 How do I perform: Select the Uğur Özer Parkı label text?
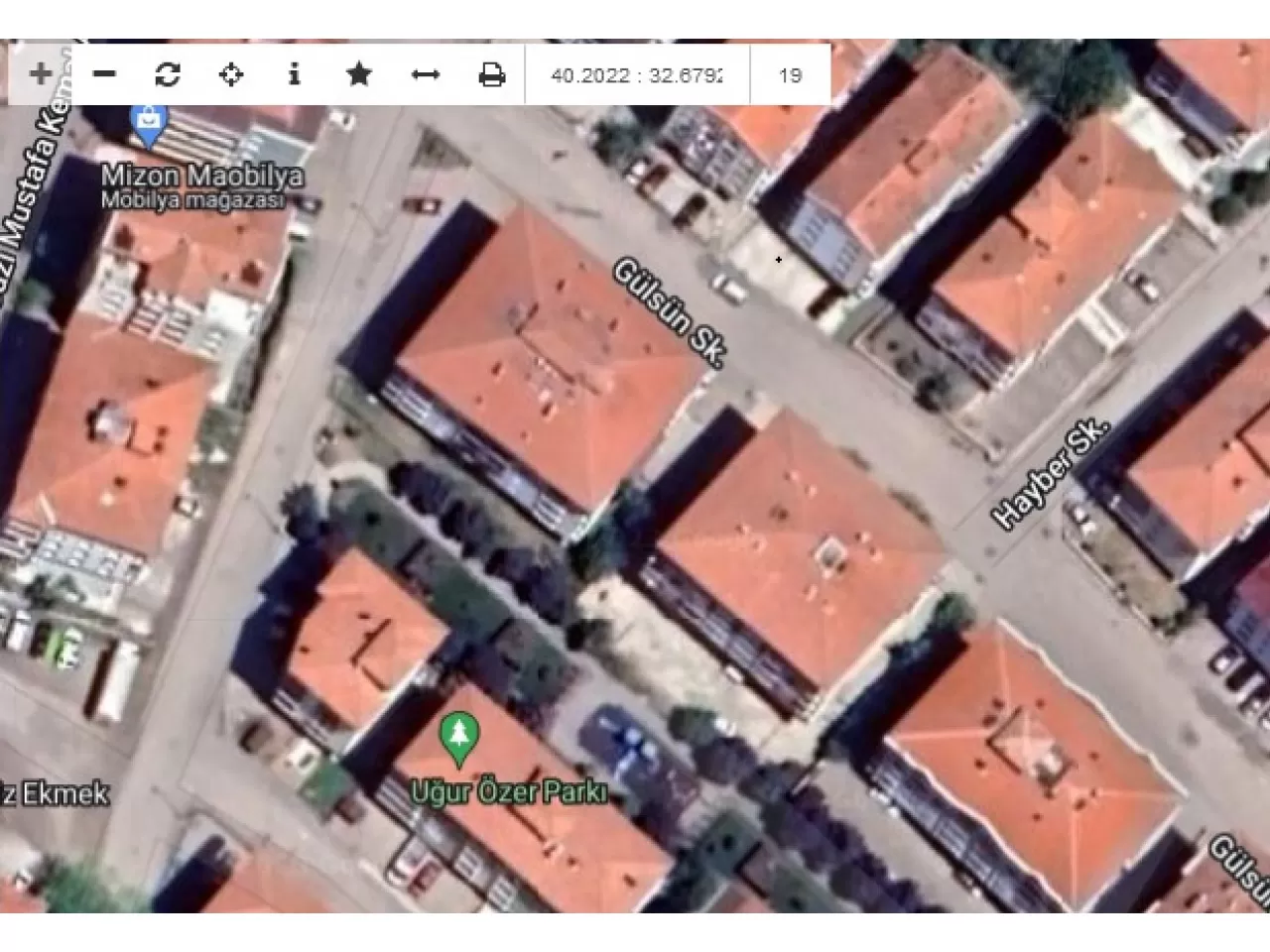tap(508, 792)
